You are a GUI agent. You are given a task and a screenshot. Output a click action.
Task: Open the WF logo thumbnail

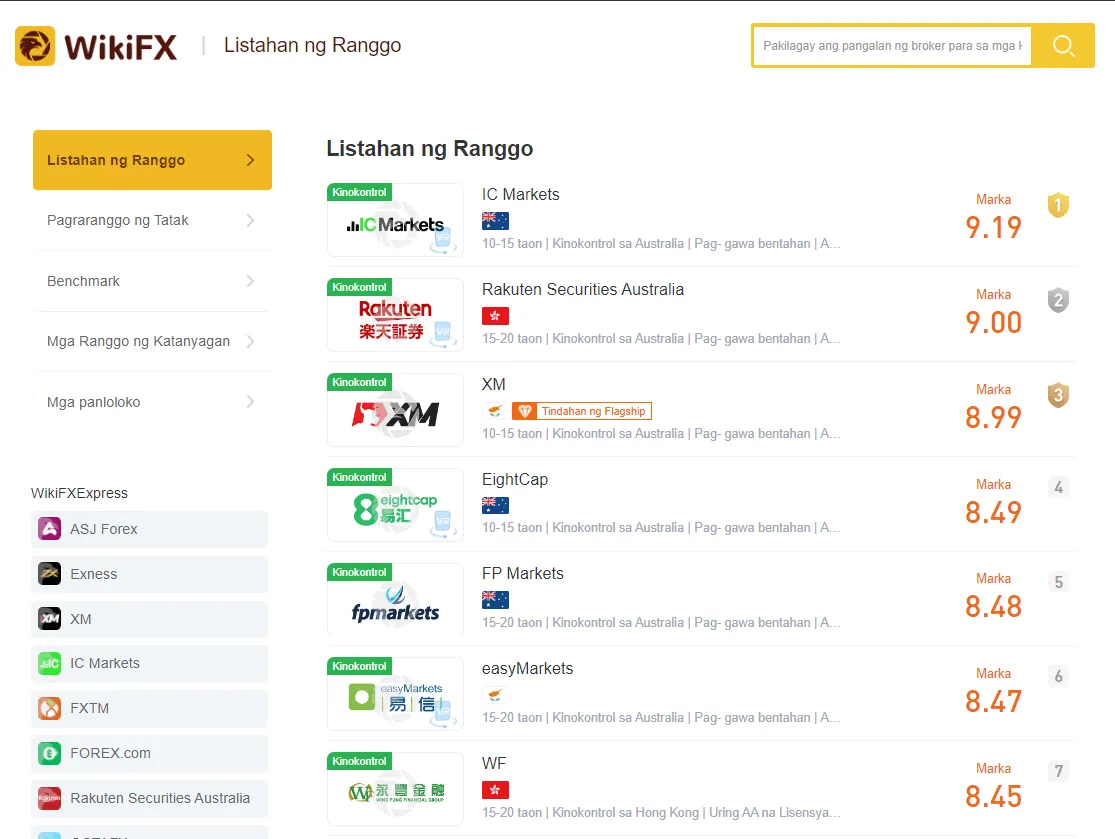pyautogui.click(x=395, y=789)
